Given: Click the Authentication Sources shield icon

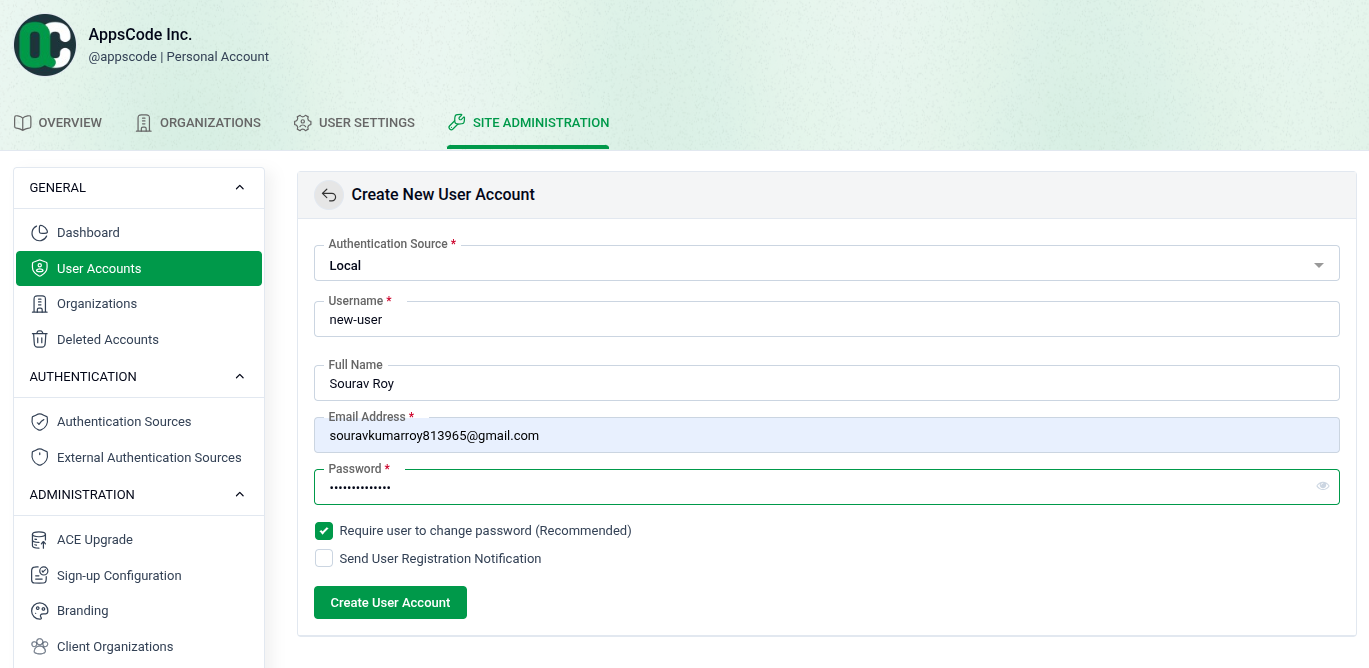Looking at the screenshot, I should tap(38, 421).
